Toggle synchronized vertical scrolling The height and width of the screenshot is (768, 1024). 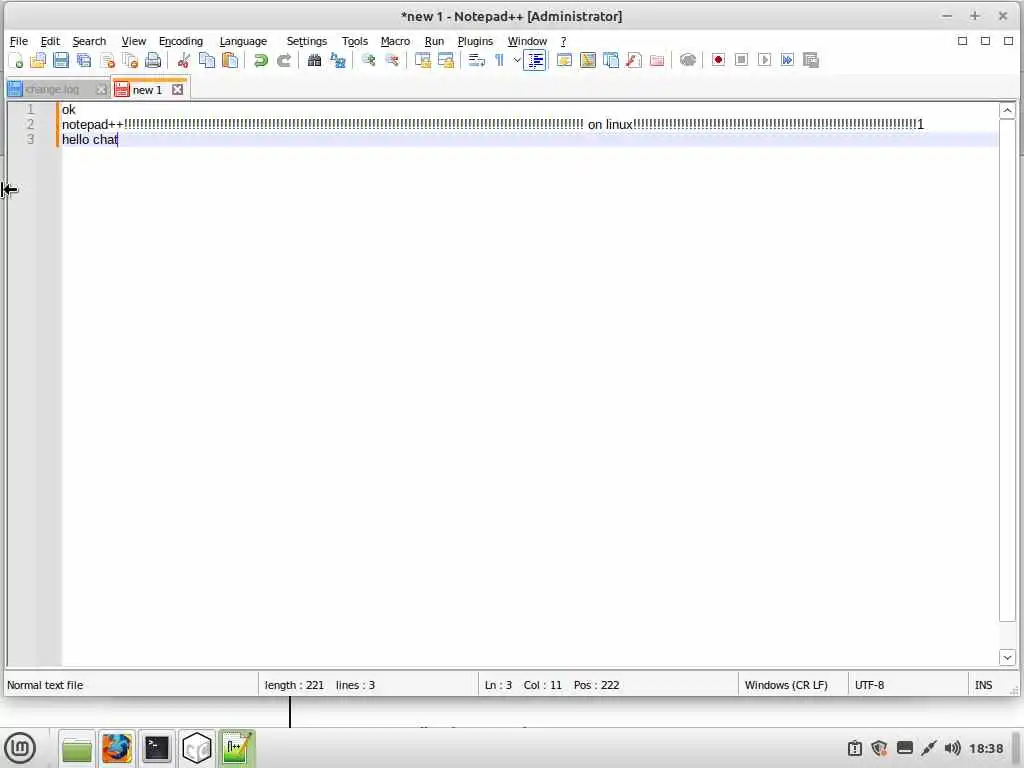tap(423, 61)
